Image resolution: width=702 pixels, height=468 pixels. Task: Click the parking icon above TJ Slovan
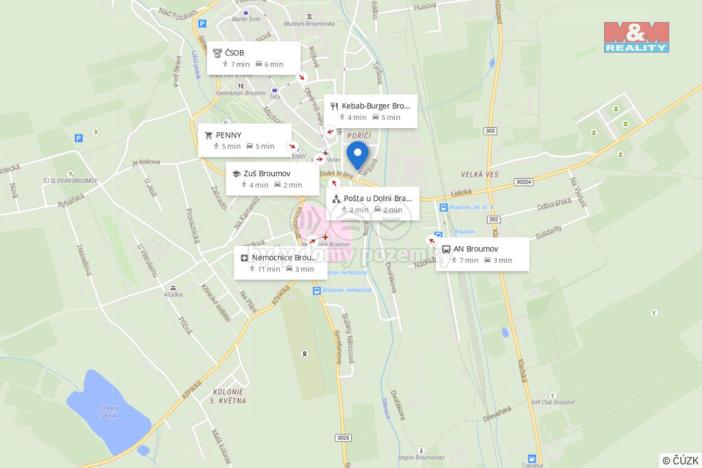coord(79,138)
